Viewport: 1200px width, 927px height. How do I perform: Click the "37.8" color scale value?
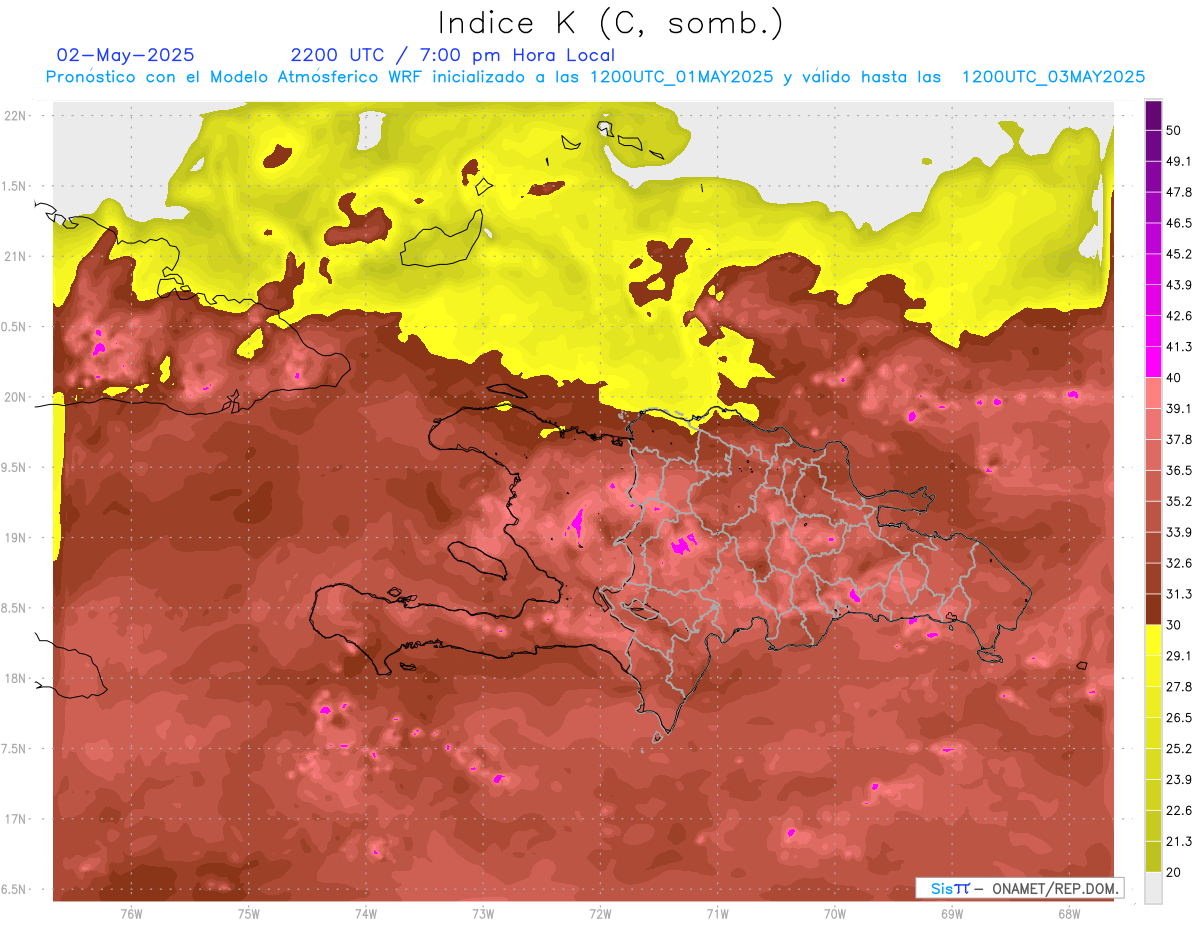tap(1178, 440)
